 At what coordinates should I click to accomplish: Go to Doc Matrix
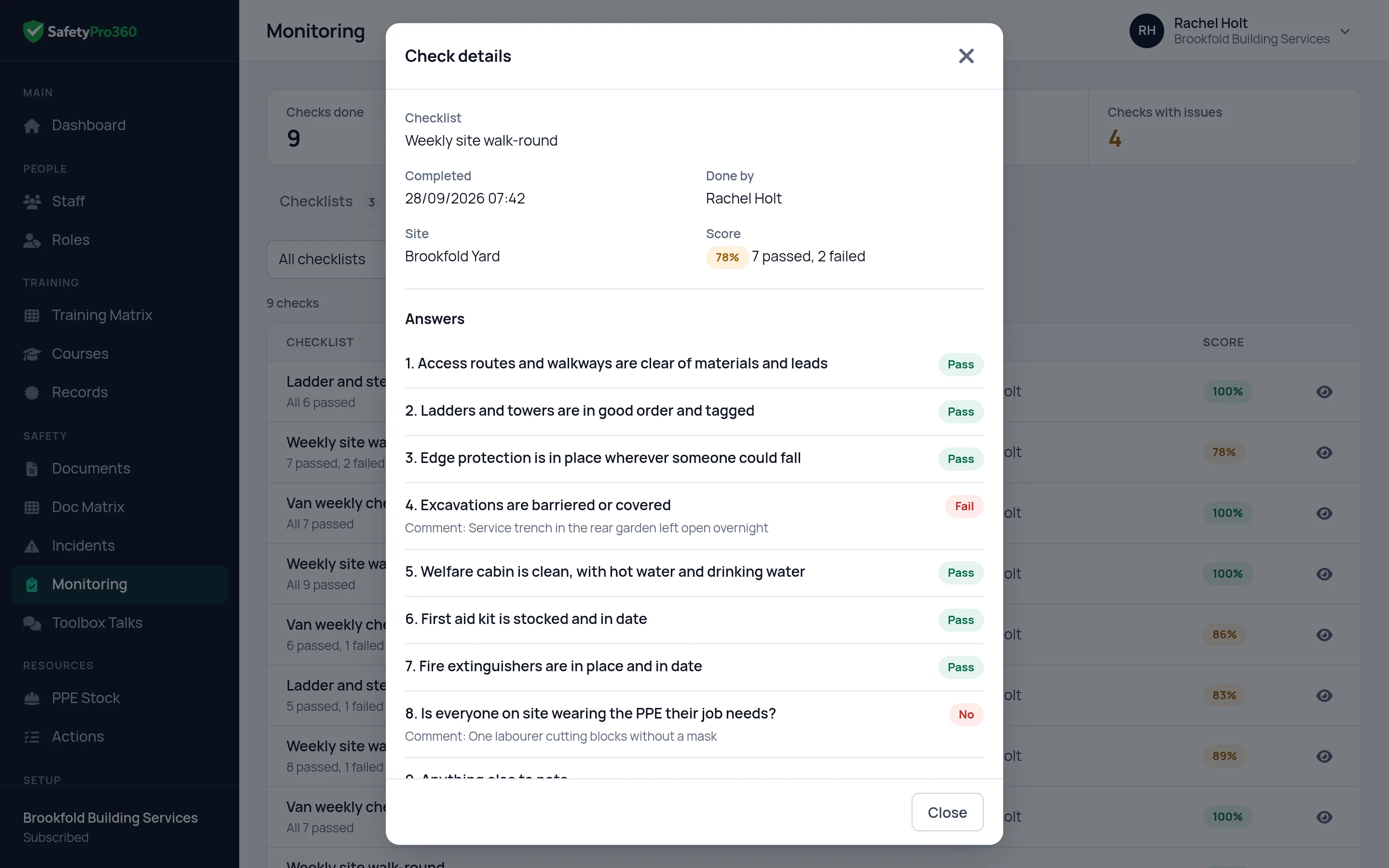tap(120, 507)
